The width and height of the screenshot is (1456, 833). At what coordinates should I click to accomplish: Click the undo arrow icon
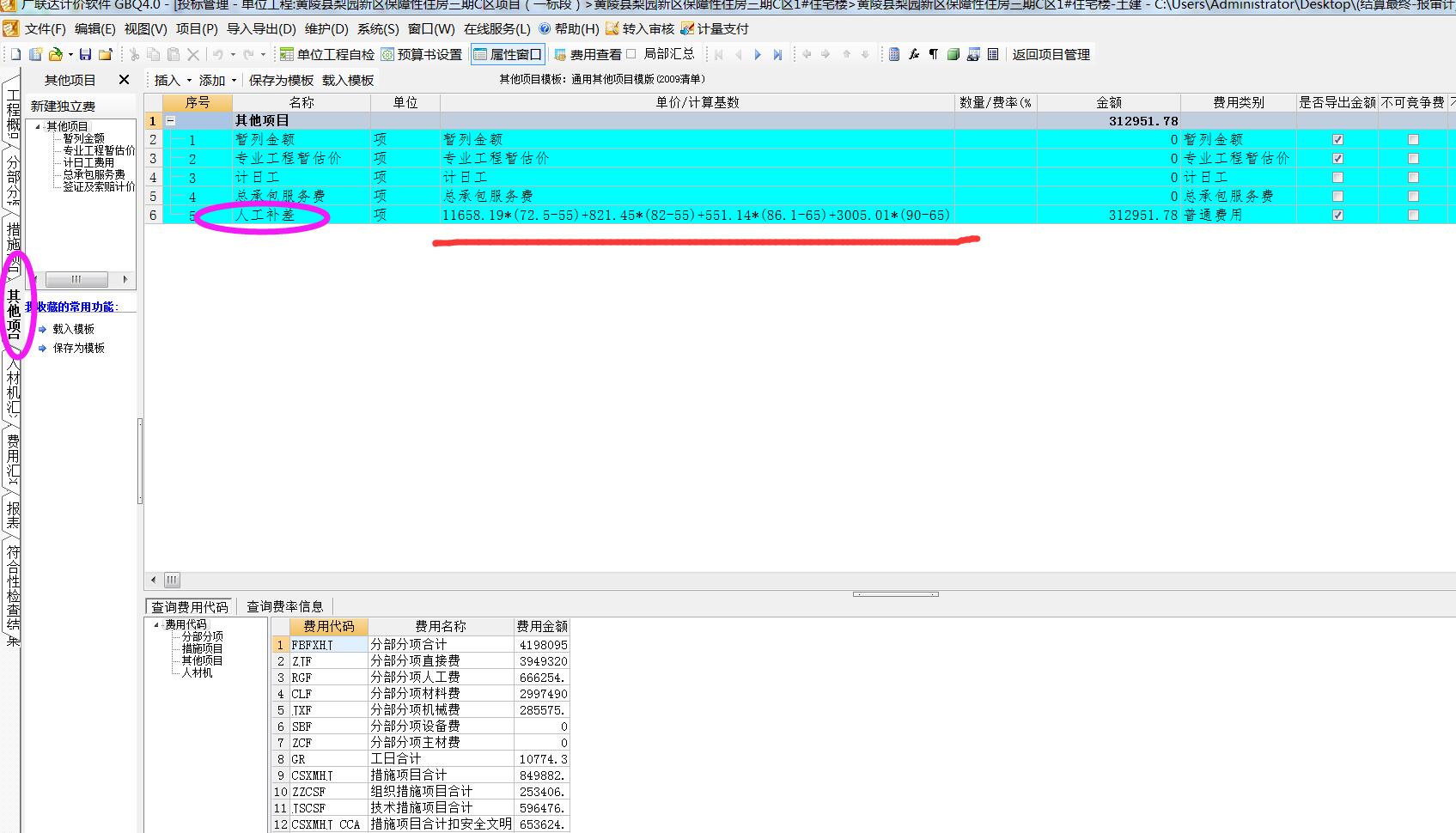click(218, 54)
